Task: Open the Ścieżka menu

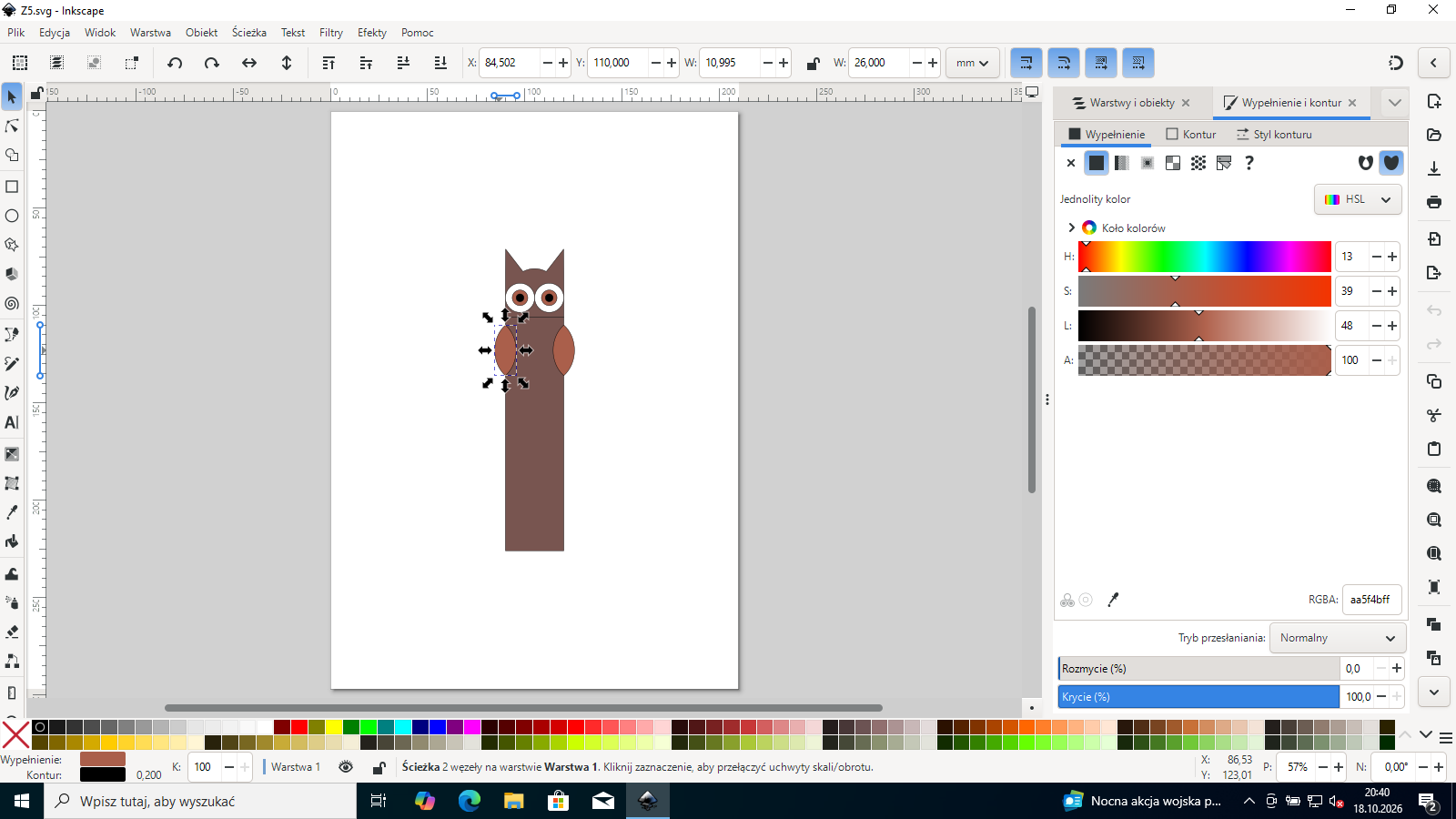Action: 248,33
